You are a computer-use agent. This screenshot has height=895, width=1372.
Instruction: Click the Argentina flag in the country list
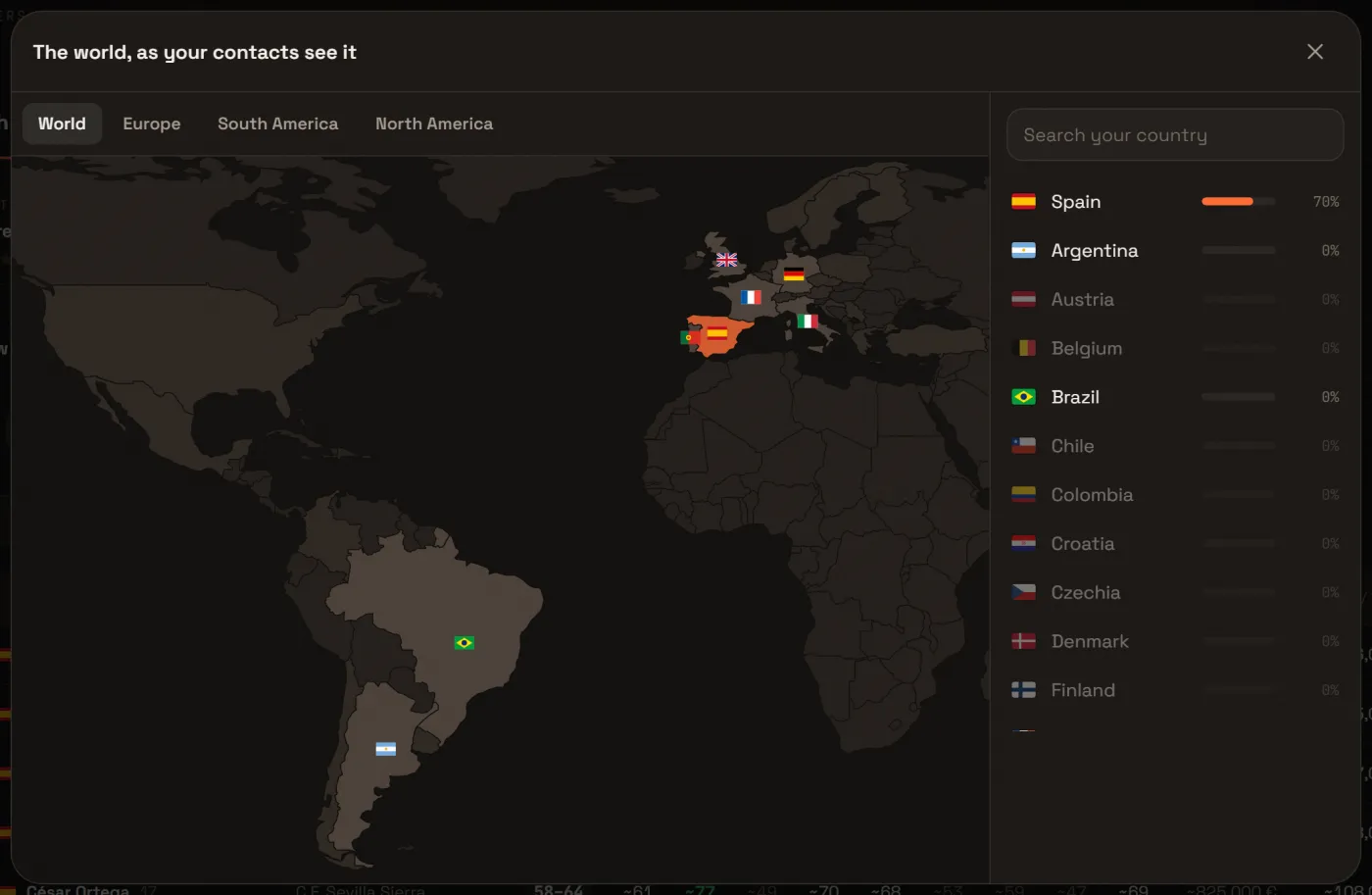(x=1023, y=251)
